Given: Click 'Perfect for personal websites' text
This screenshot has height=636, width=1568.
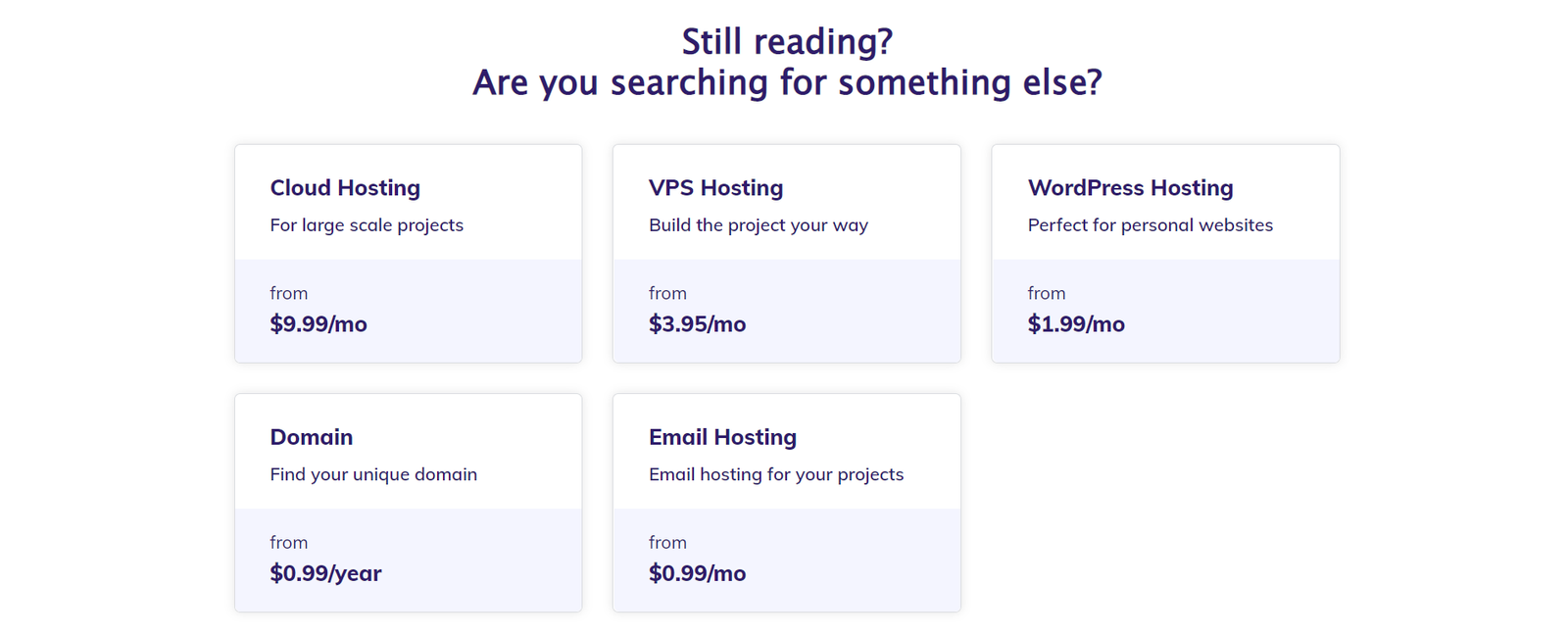Looking at the screenshot, I should click(x=1150, y=225).
